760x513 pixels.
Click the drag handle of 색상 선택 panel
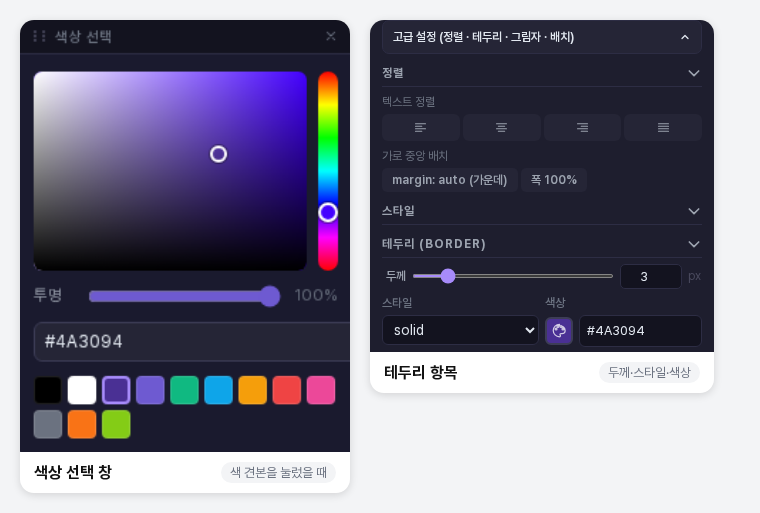(39, 36)
